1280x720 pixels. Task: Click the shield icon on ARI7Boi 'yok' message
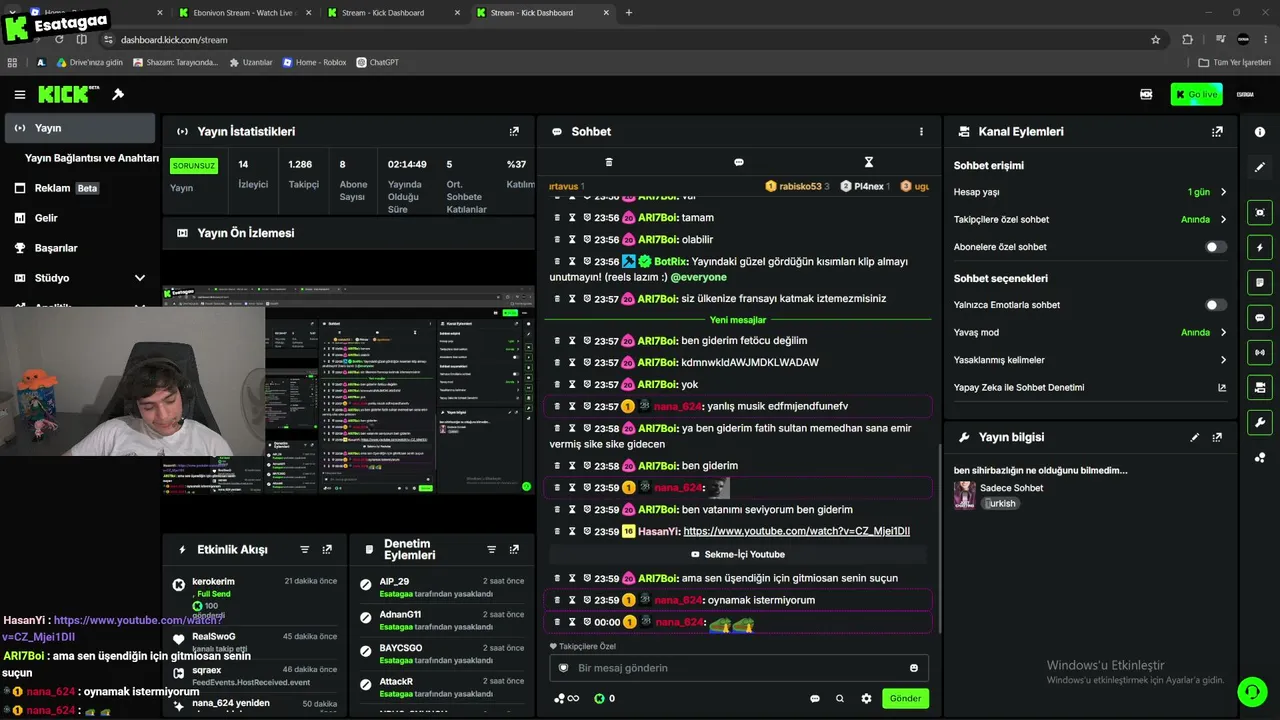[587, 385]
